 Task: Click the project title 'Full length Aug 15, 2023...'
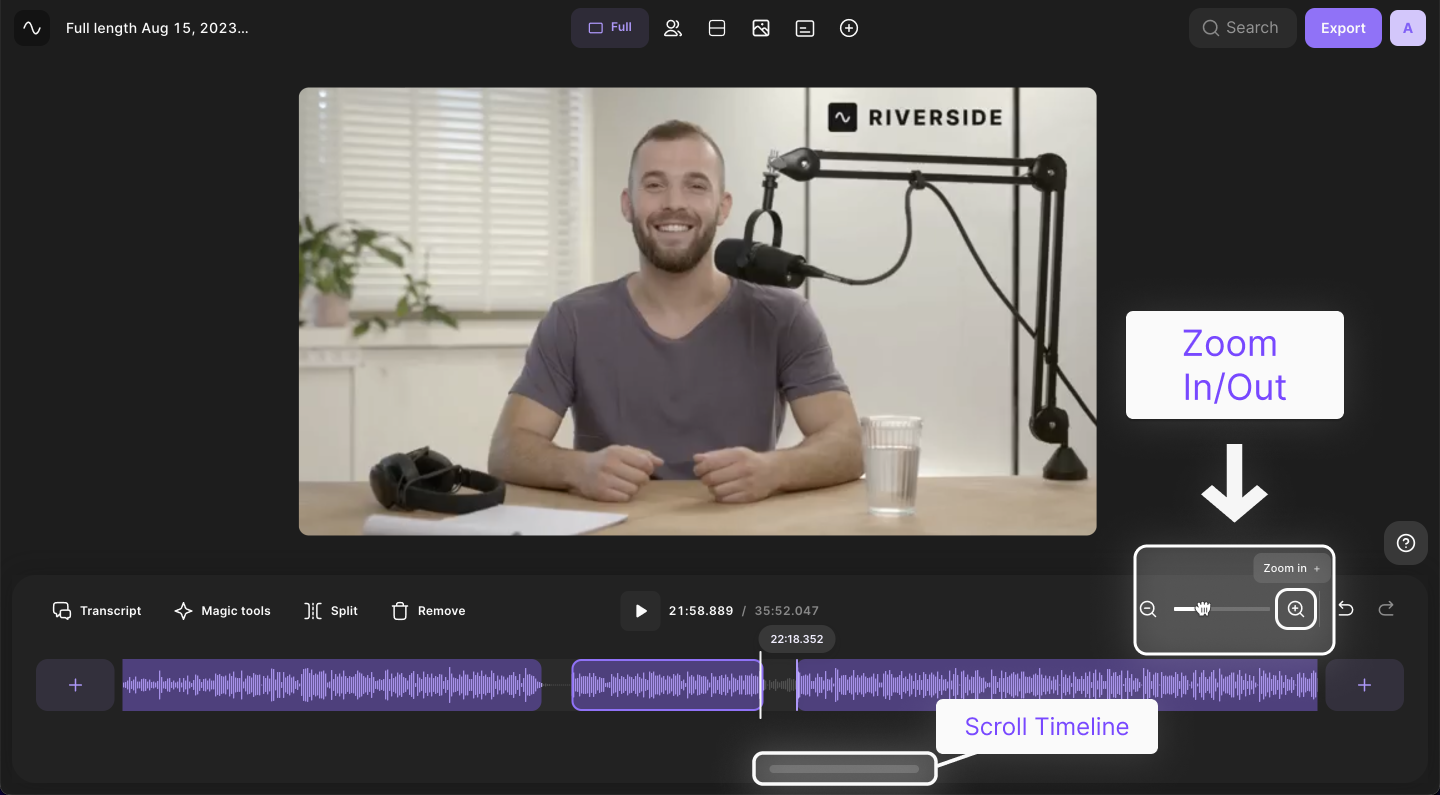[157, 28]
